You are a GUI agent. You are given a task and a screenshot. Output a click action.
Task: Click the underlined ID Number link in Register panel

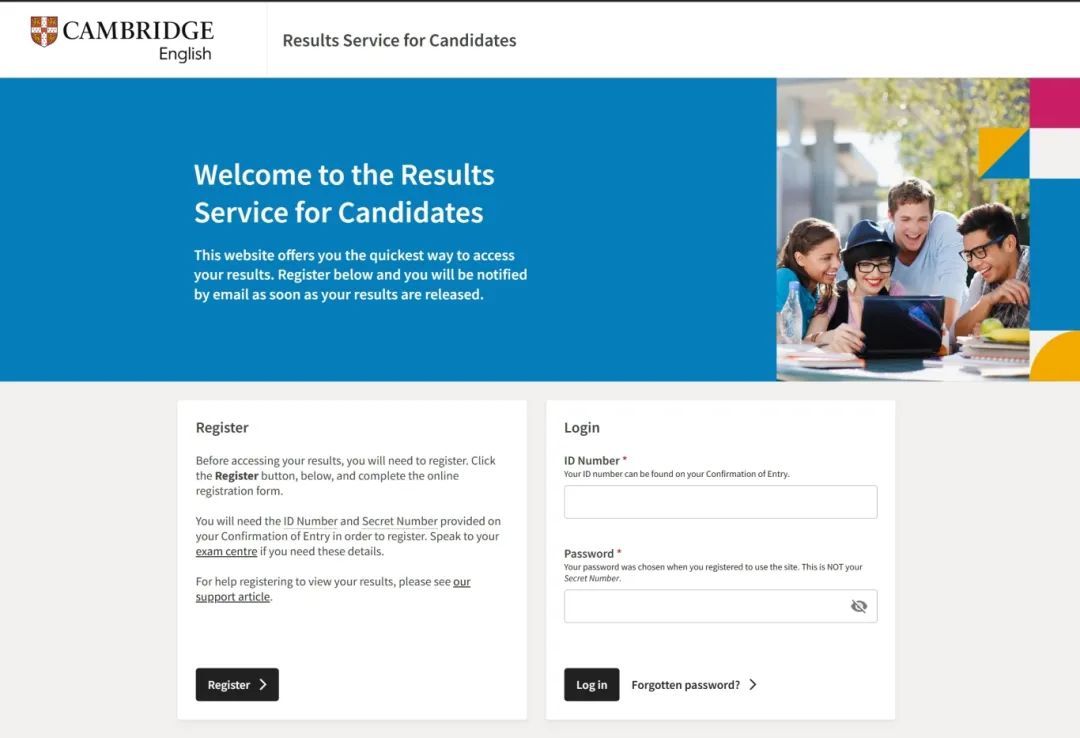310,521
